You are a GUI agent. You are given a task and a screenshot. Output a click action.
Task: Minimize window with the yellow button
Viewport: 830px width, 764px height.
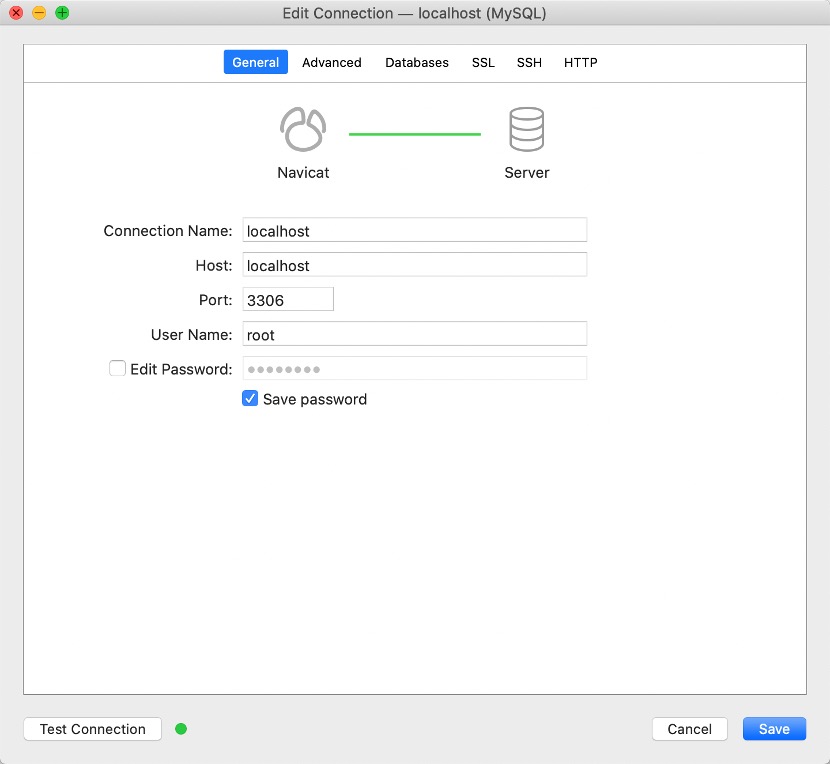[39, 13]
